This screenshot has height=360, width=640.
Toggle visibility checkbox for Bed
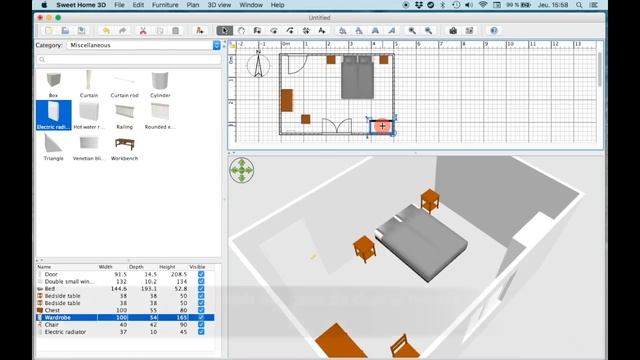point(201,289)
